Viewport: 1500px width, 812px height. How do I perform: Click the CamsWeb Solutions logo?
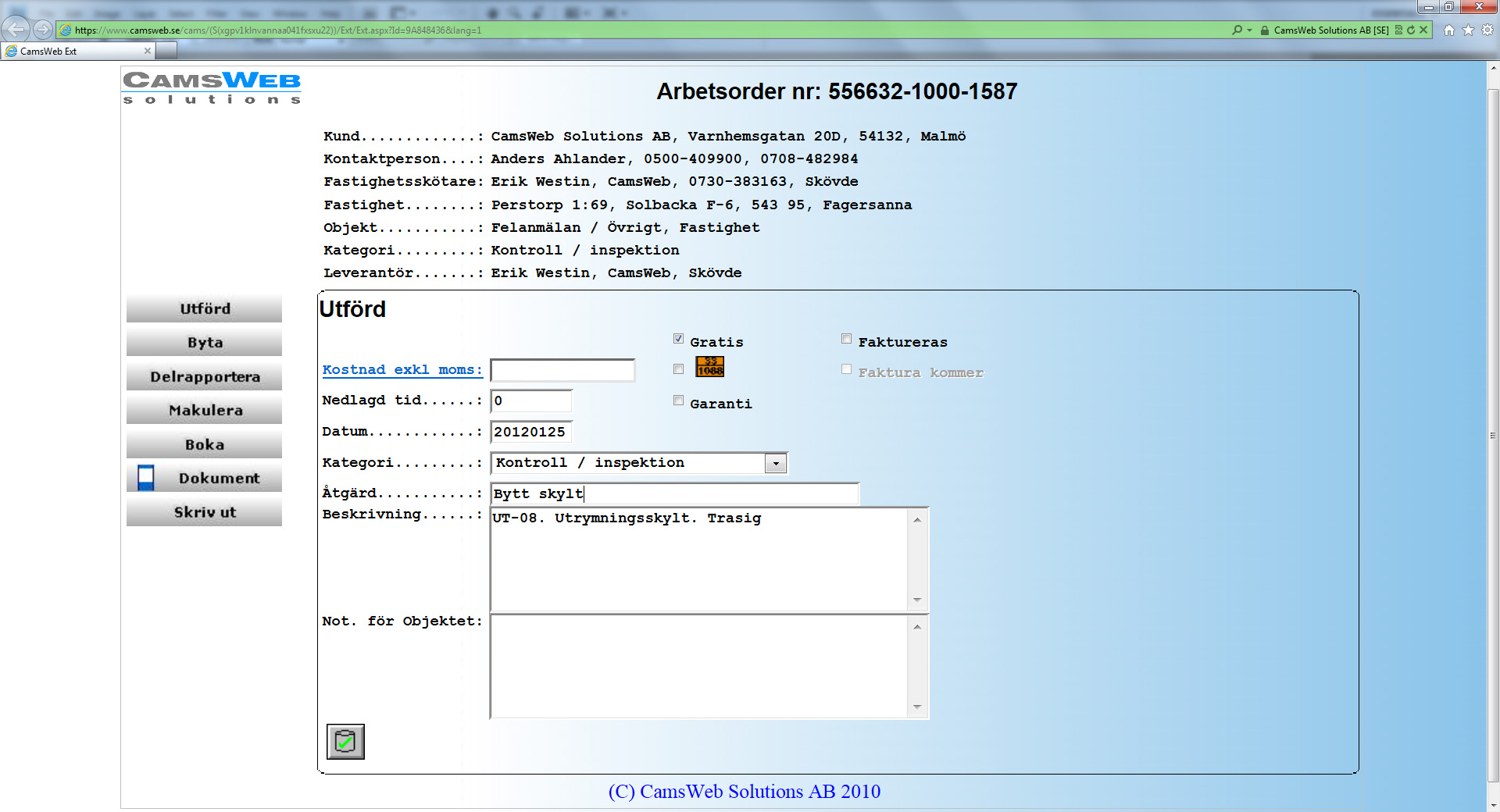coord(212,87)
